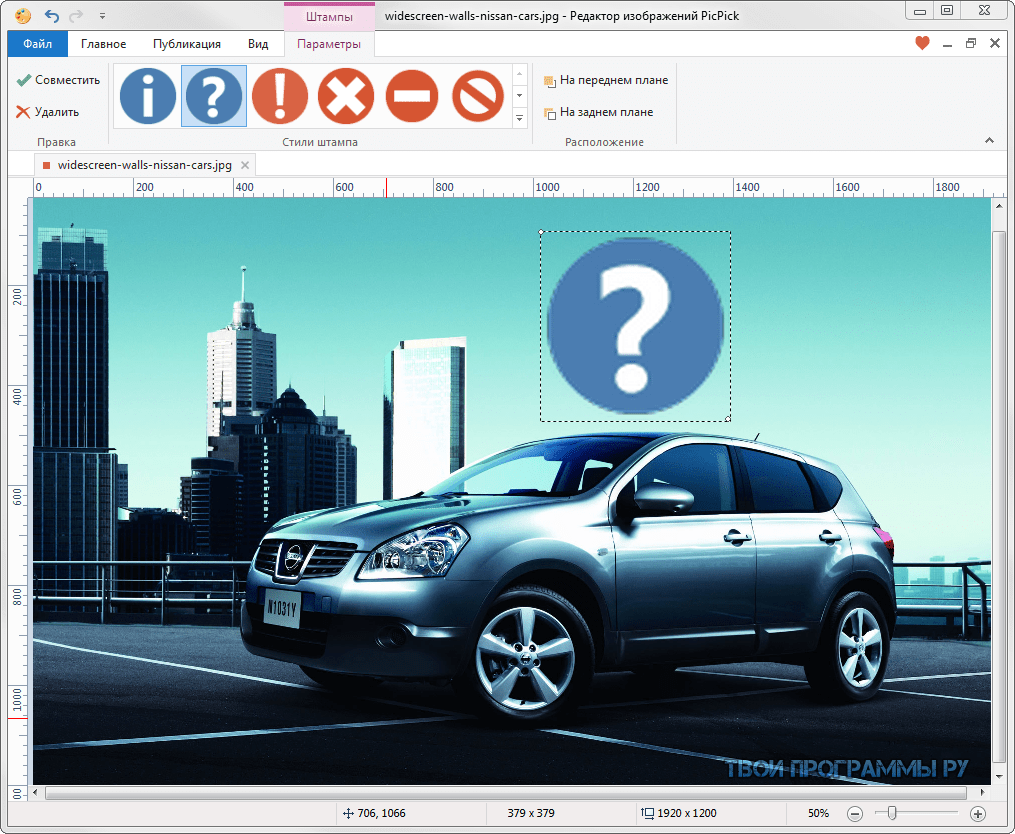Open the Параметры tab

(x=329, y=44)
